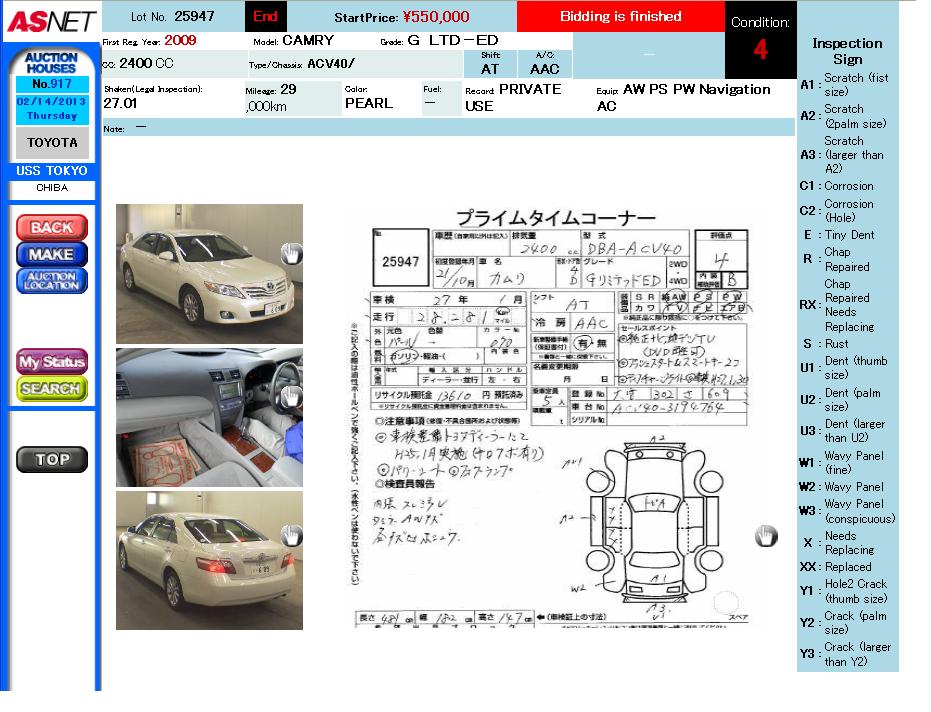Open the Auction Location page
931x712 pixels.
[52, 281]
